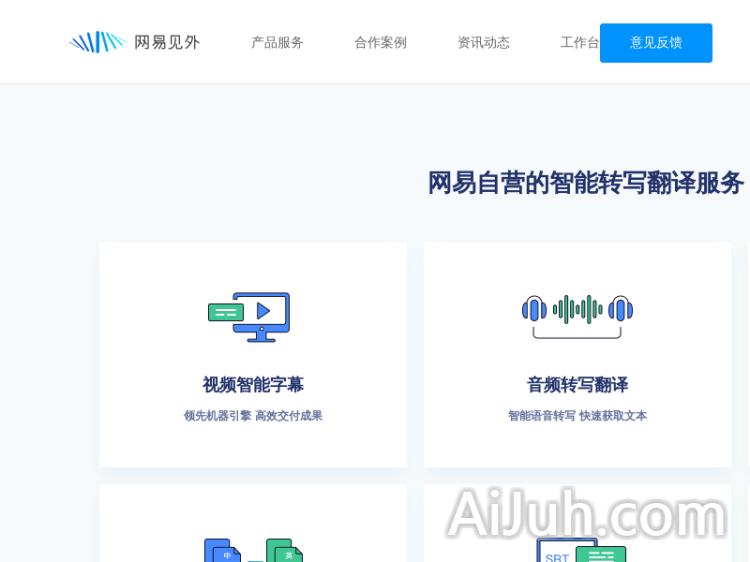
Task: Click the headphones waveform icon in 音频转写翻译 card
Action: tap(577, 312)
